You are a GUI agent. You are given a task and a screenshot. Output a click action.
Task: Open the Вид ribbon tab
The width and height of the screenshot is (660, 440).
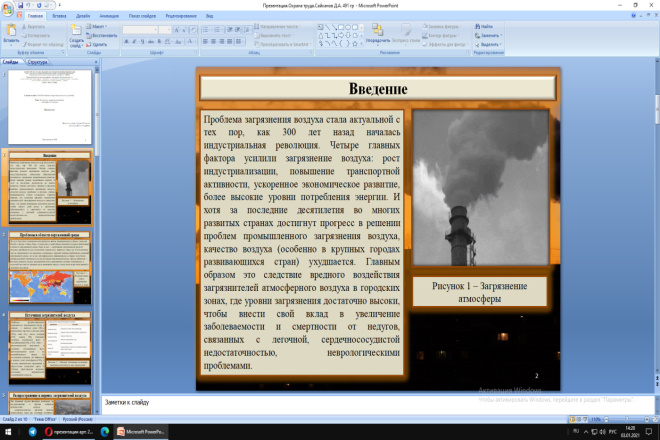click(209, 16)
